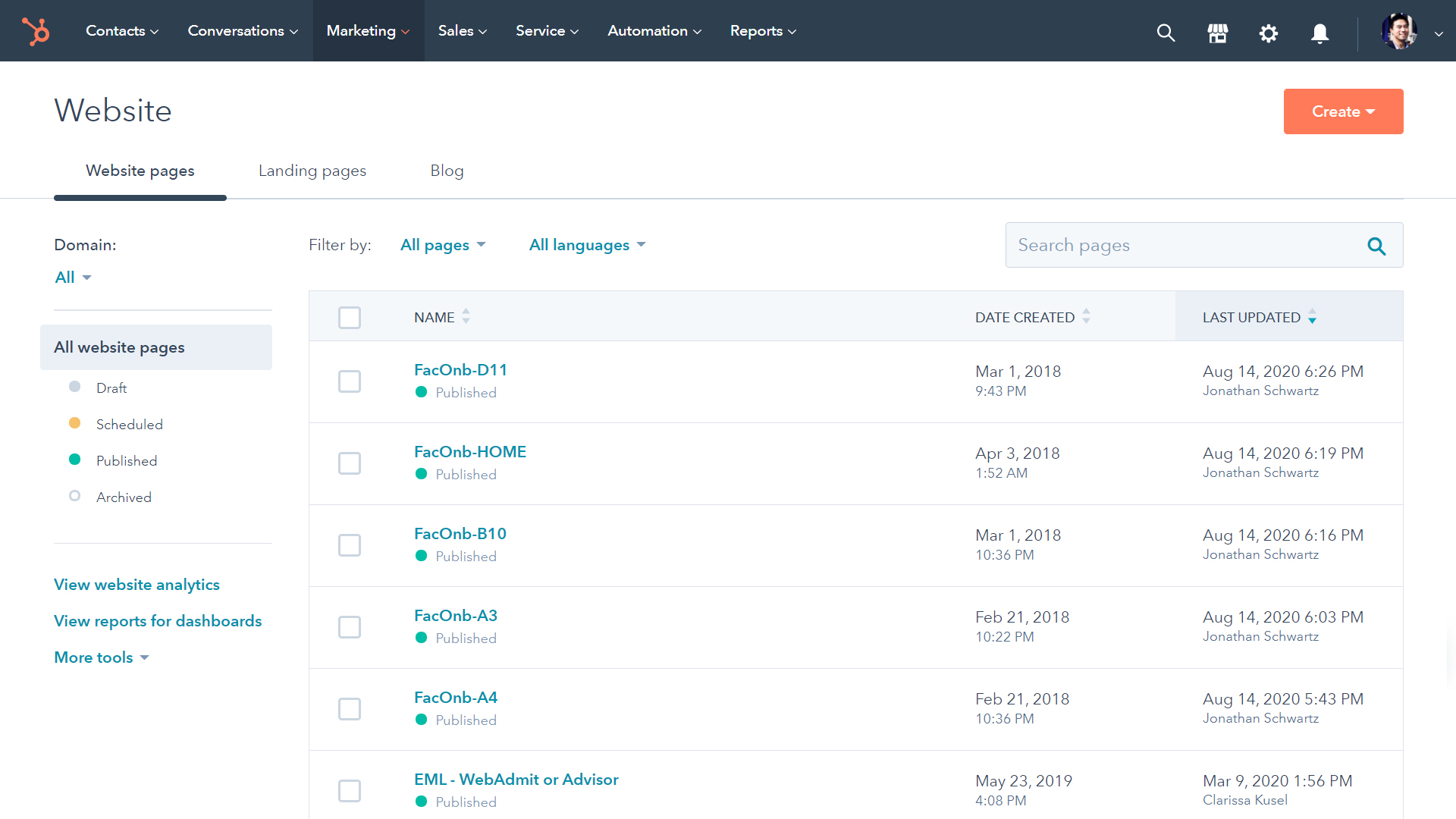Image resolution: width=1456 pixels, height=819 pixels.
Task: Open View reports for dashboards link
Action: click(x=158, y=621)
